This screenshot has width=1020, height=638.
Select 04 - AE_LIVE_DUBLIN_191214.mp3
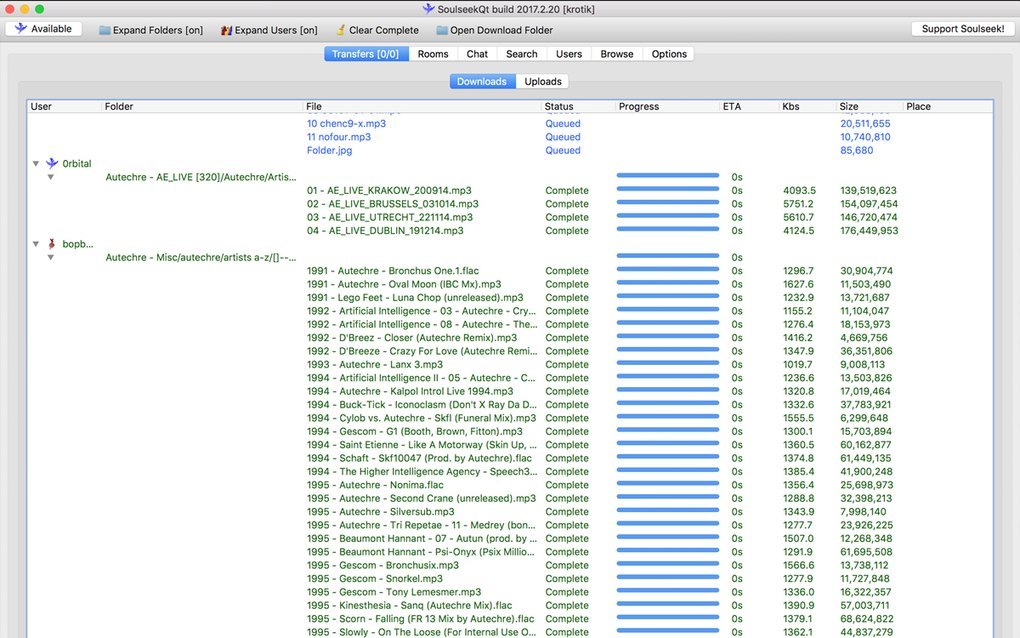[385, 231]
